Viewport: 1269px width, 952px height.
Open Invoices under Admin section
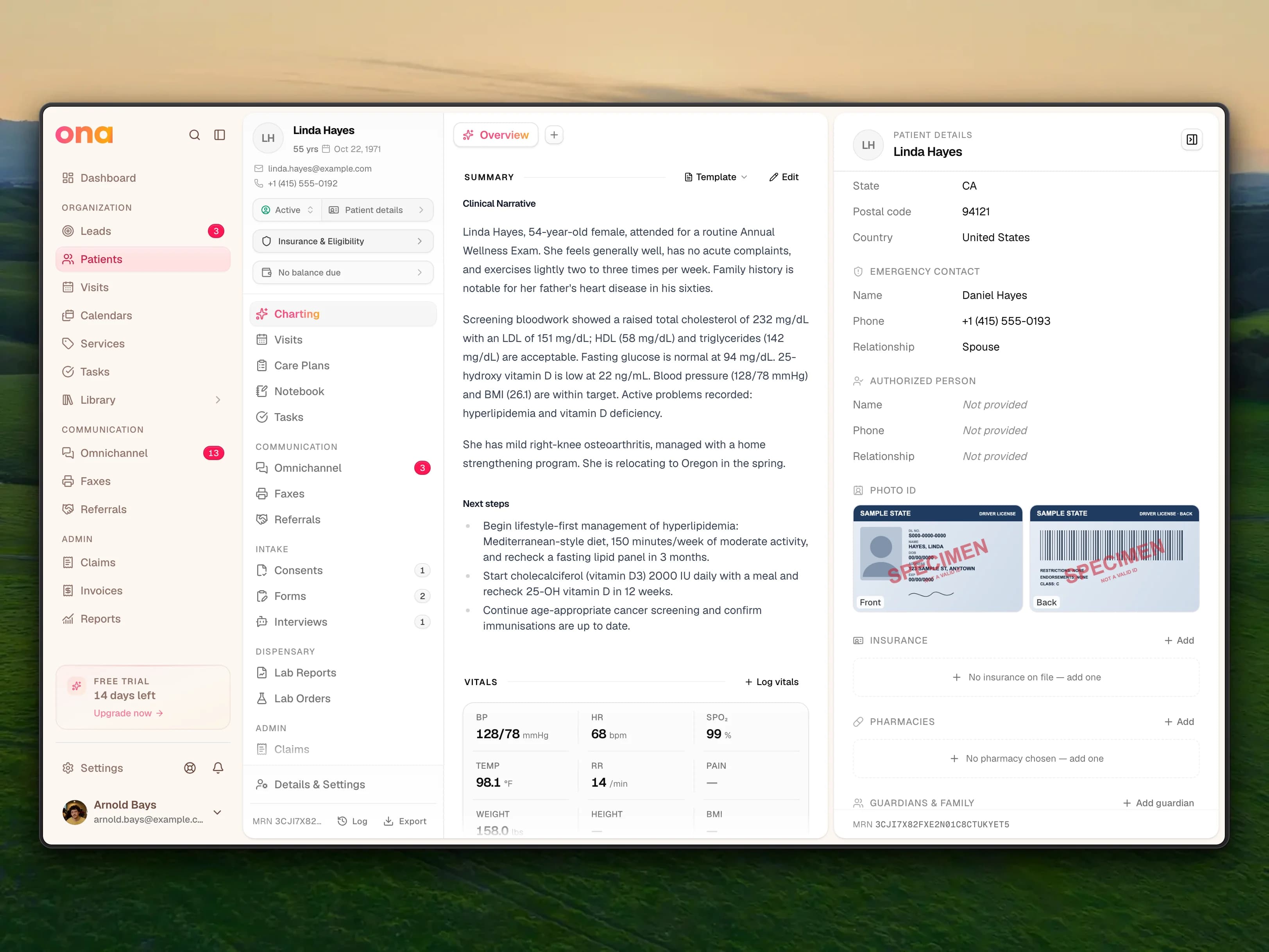point(143,591)
